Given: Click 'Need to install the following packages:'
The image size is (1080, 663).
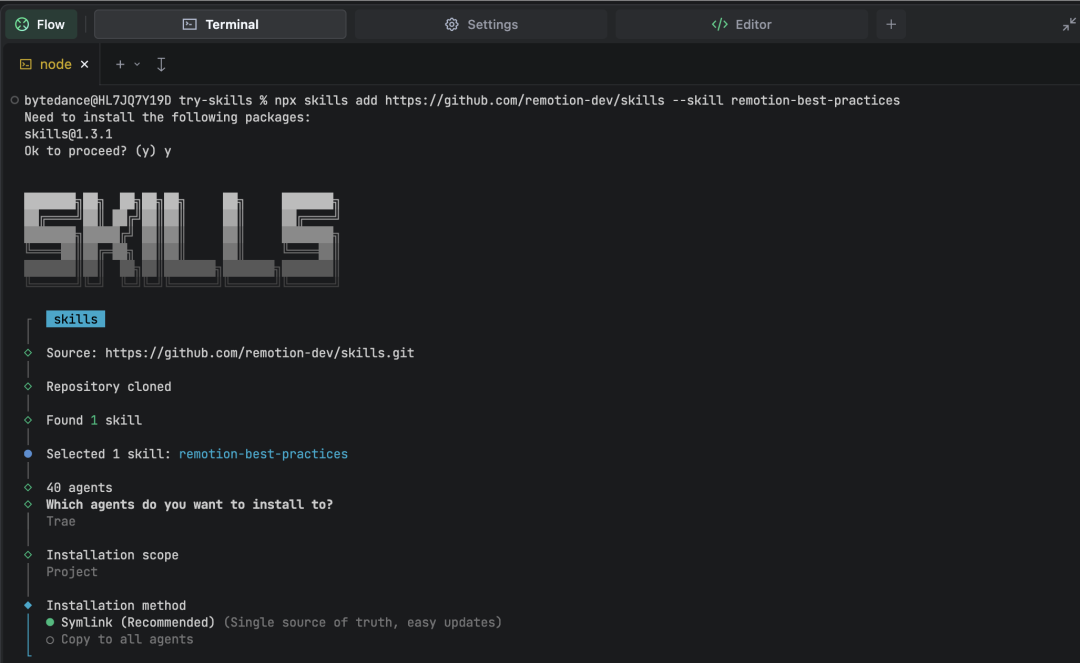Looking at the screenshot, I should 167,117.
